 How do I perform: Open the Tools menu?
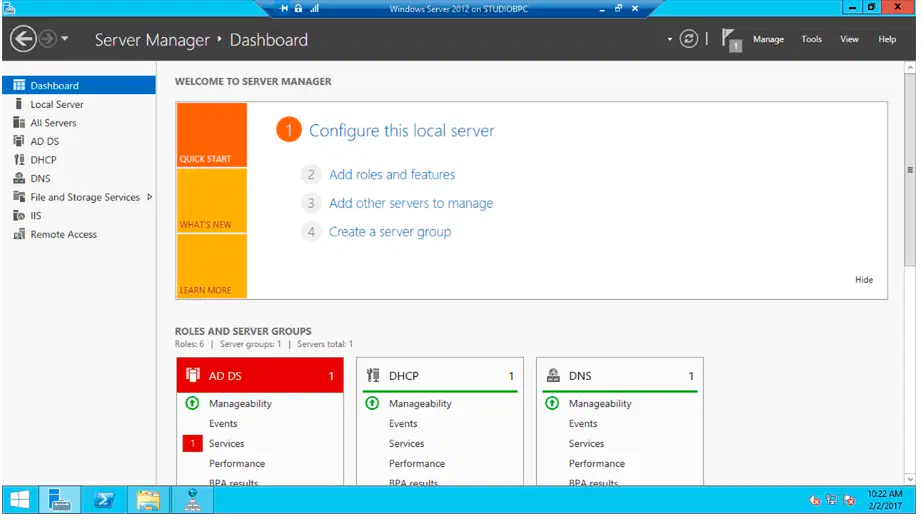click(811, 39)
